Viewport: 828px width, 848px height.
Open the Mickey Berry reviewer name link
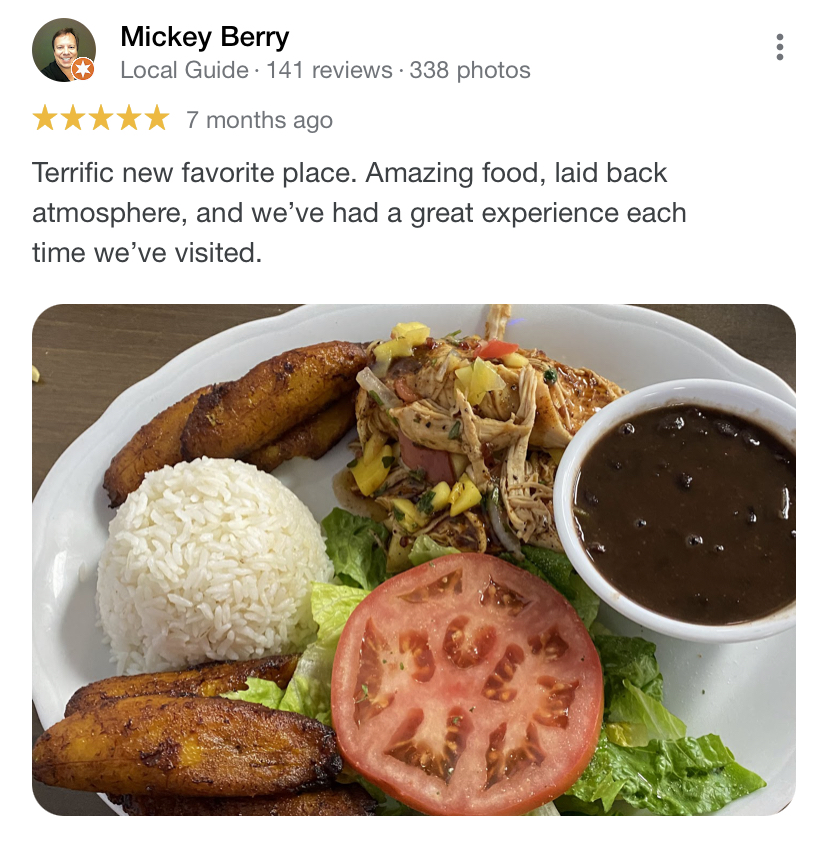coord(204,37)
